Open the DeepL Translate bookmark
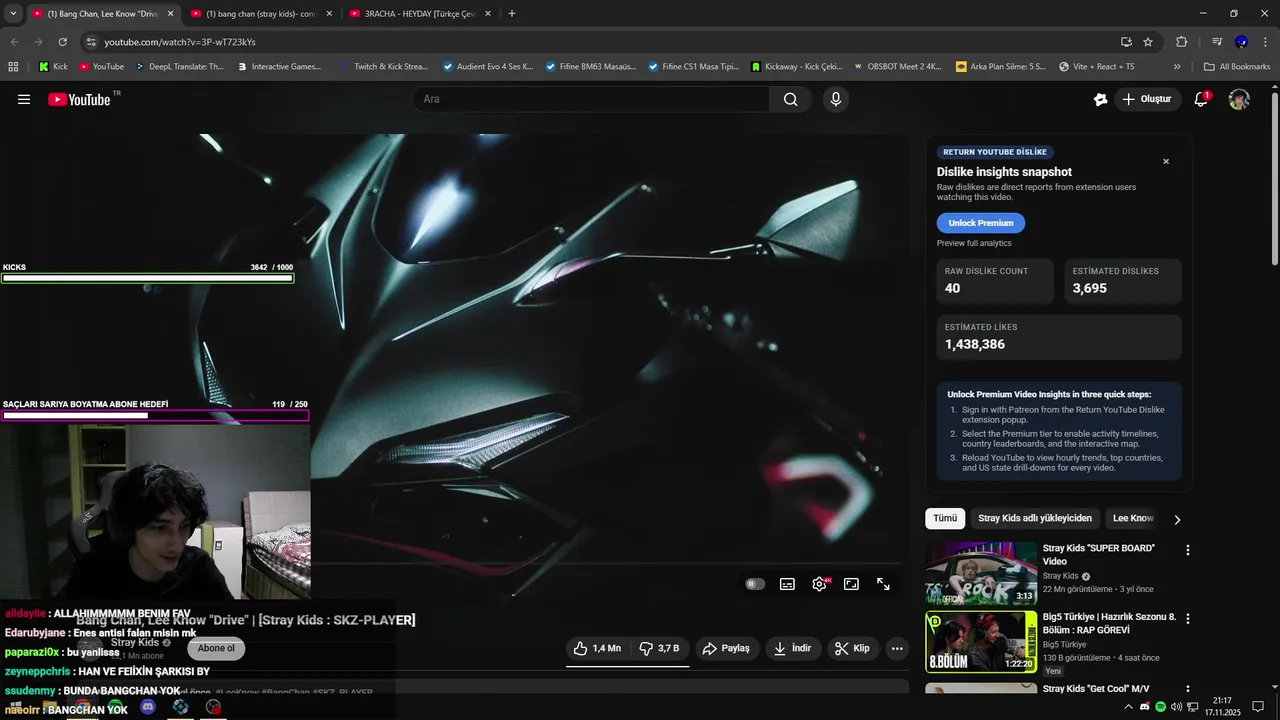This screenshot has width=1280, height=720. (179, 67)
